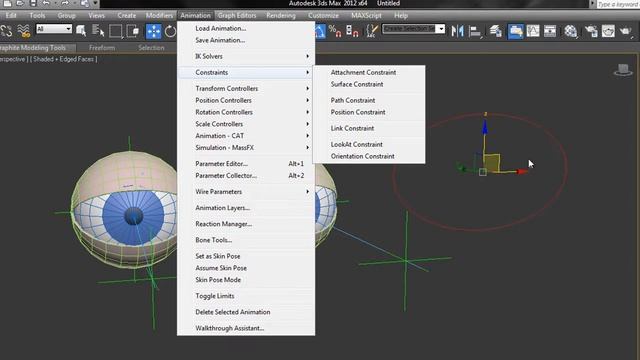Click the ViewCube in the viewport corner
This screenshot has width=640, height=360.
[623, 70]
